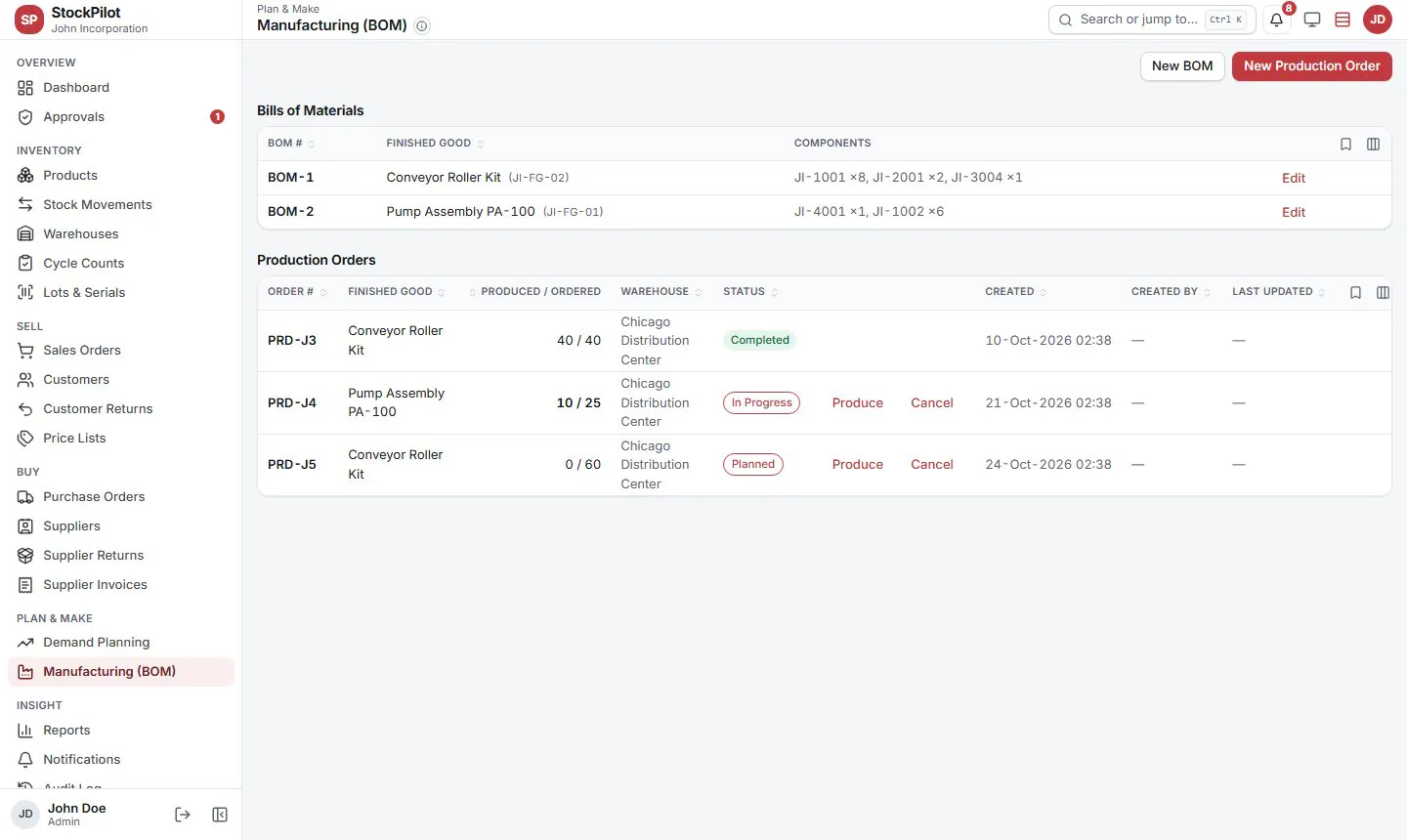Open the notifications bell icon

1276,20
